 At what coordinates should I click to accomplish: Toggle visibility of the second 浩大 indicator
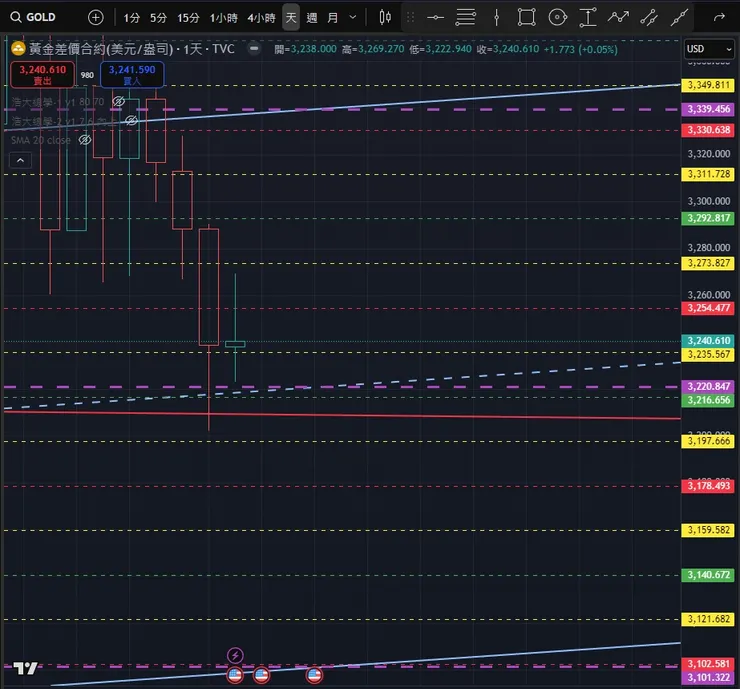(x=131, y=120)
